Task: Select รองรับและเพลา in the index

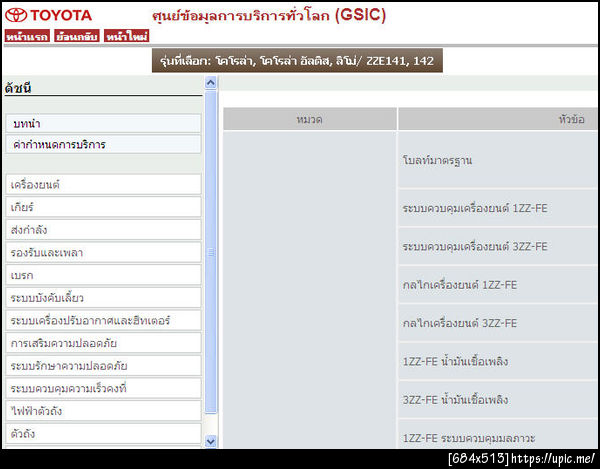Action: pos(103,252)
